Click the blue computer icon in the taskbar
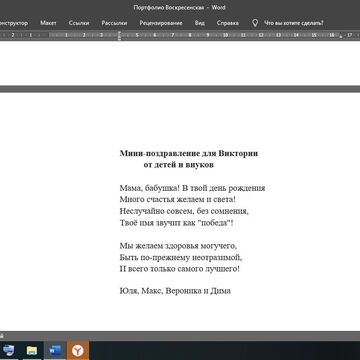360x360 pixels. tap(9, 351)
